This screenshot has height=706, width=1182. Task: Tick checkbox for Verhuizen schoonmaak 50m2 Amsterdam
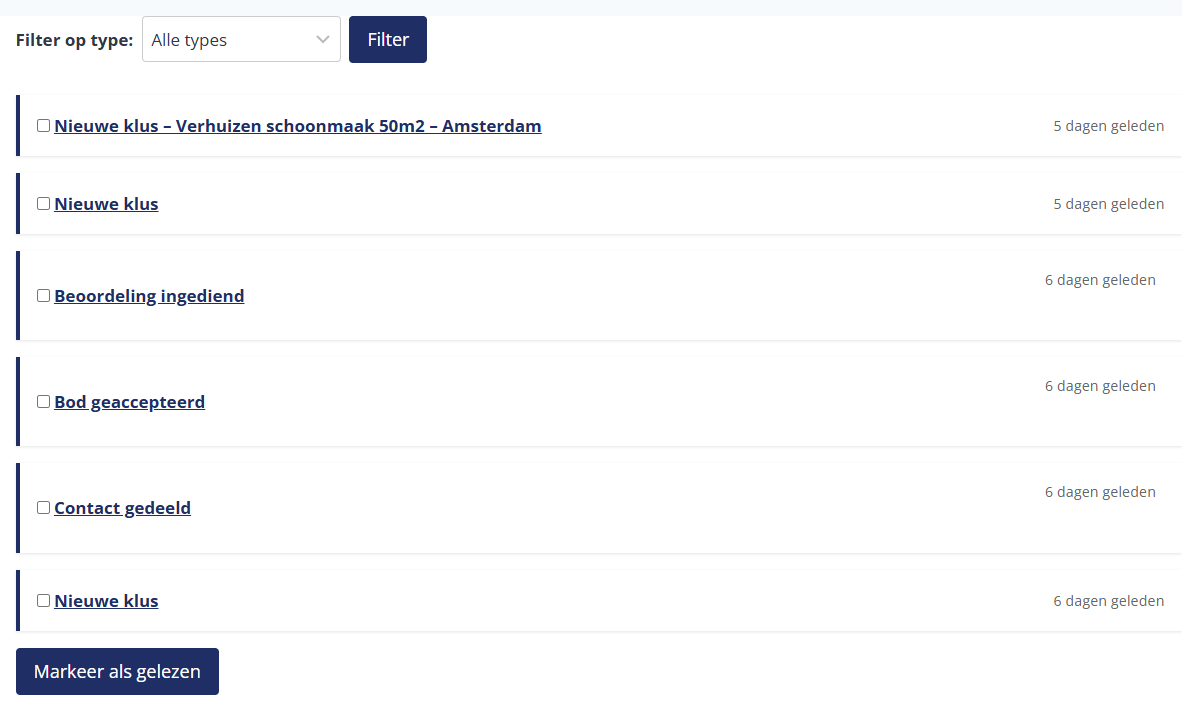pos(43,126)
